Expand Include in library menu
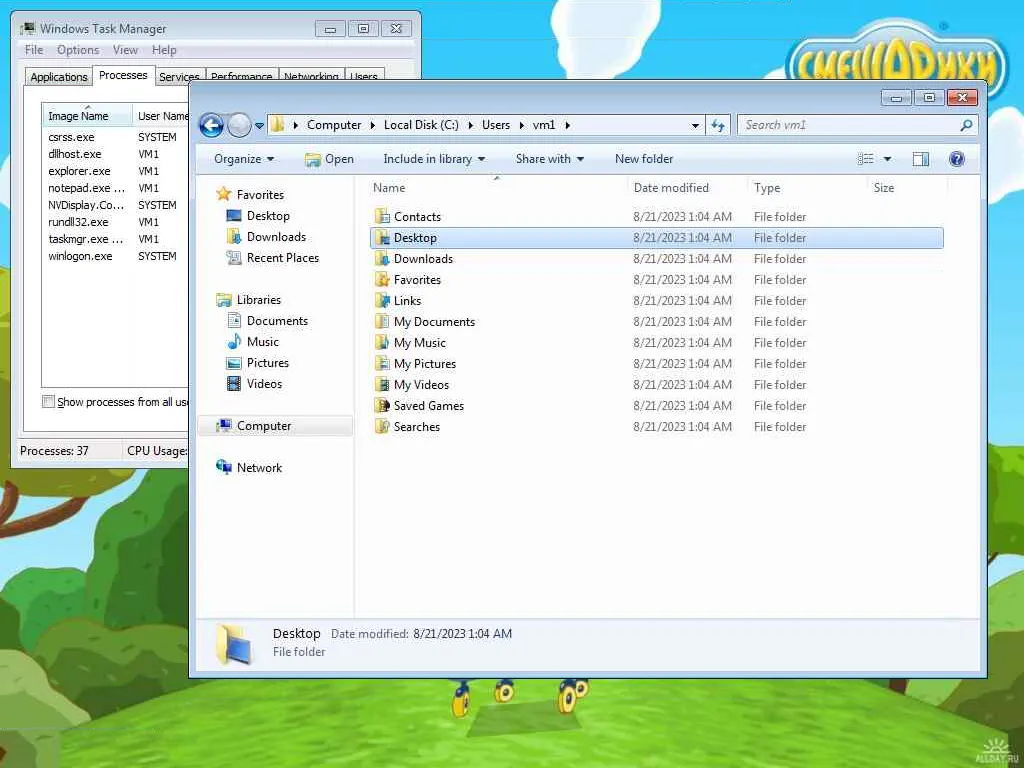Viewport: 1024px width, 768px height. 434,159
